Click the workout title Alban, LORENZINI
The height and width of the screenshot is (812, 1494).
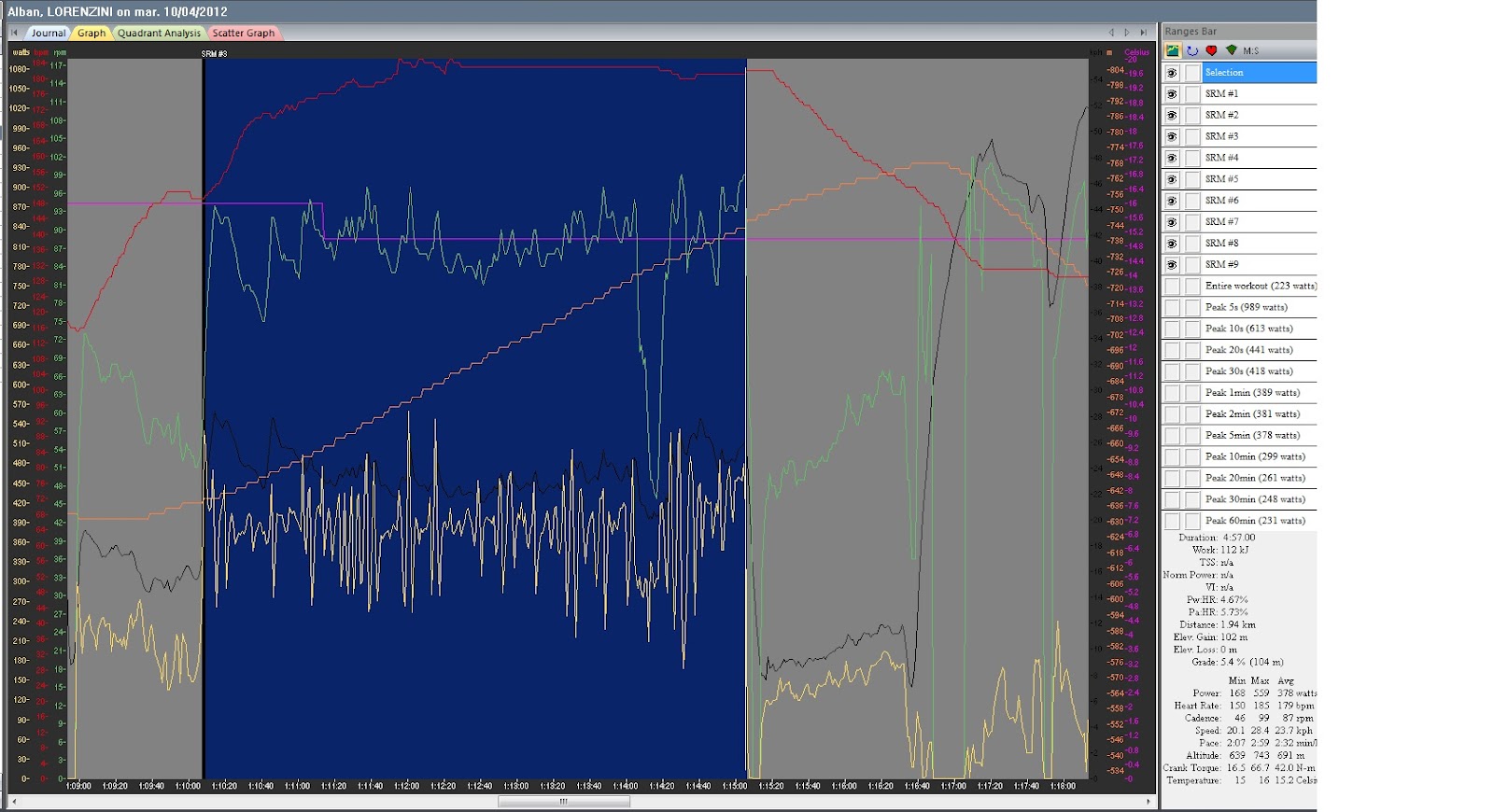pyautogui.click(x=117, y=12)
